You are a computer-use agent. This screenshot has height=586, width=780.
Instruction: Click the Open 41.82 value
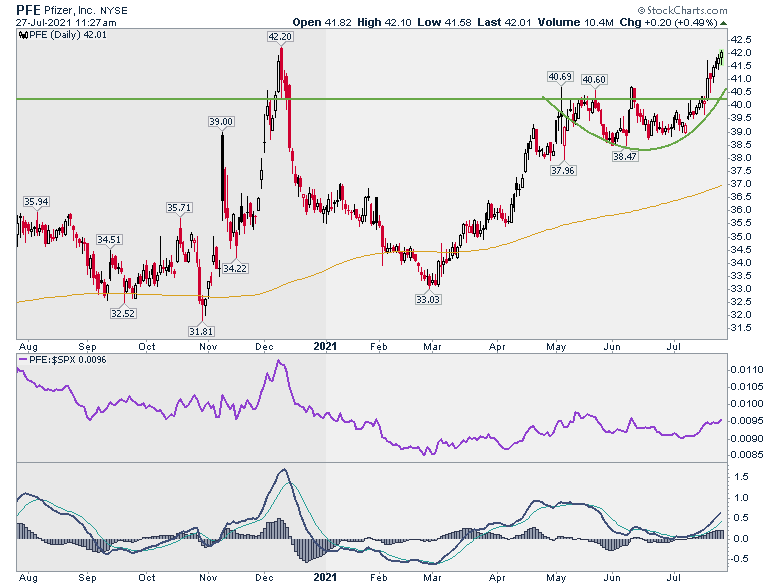[x=322, y=22]
